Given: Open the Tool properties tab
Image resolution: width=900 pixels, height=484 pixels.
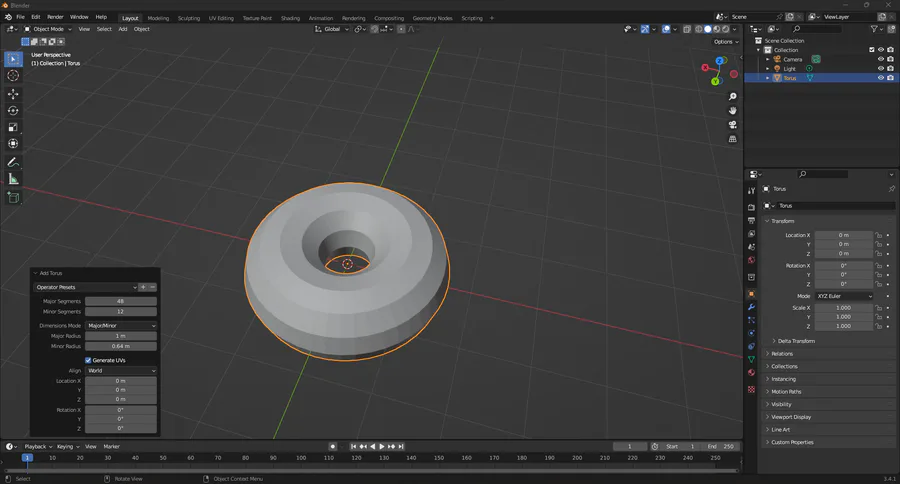Looking at the screenshot, I should coord(751,191).
